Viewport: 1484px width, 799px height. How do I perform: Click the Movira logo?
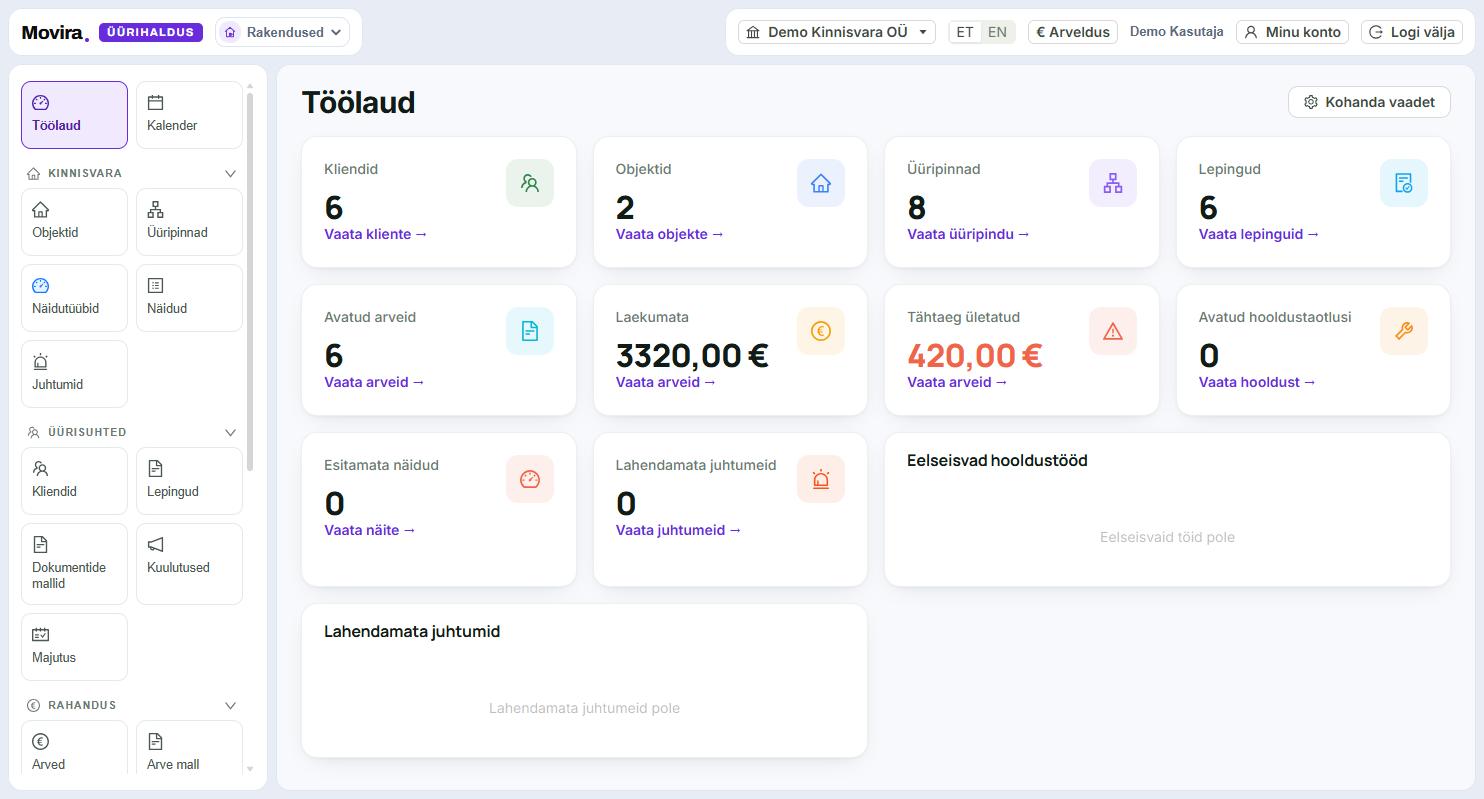(55, 33)
